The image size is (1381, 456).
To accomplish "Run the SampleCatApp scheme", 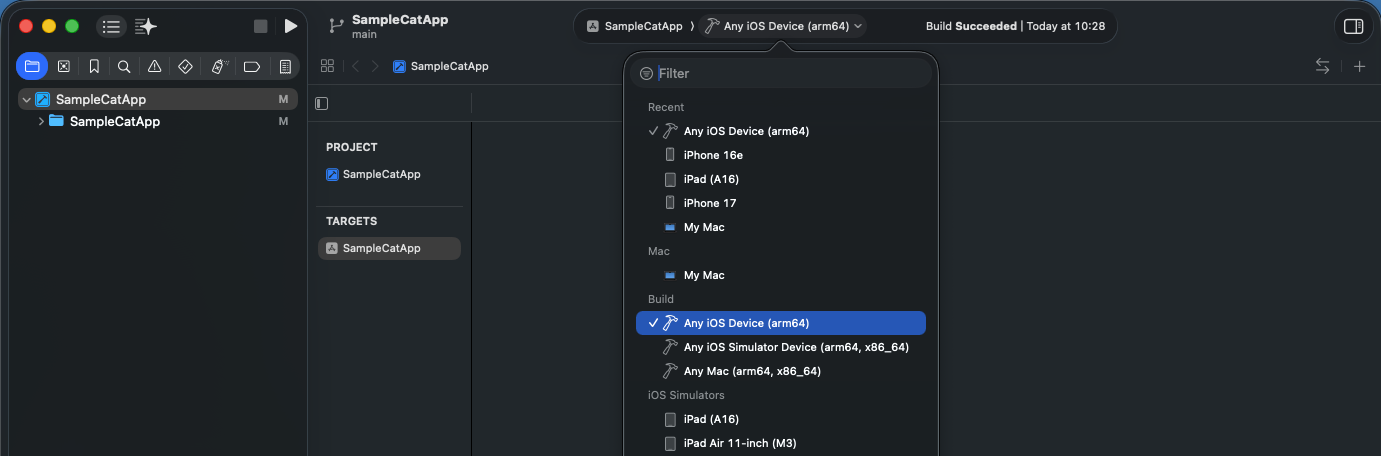I will (x=291, y=26).
